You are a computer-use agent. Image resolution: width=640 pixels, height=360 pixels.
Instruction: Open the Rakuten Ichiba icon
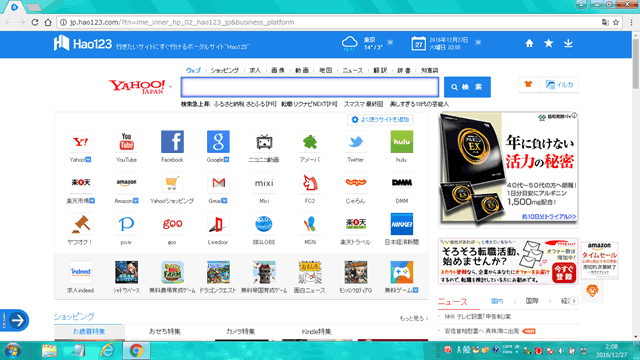click(x=80, y=183)
